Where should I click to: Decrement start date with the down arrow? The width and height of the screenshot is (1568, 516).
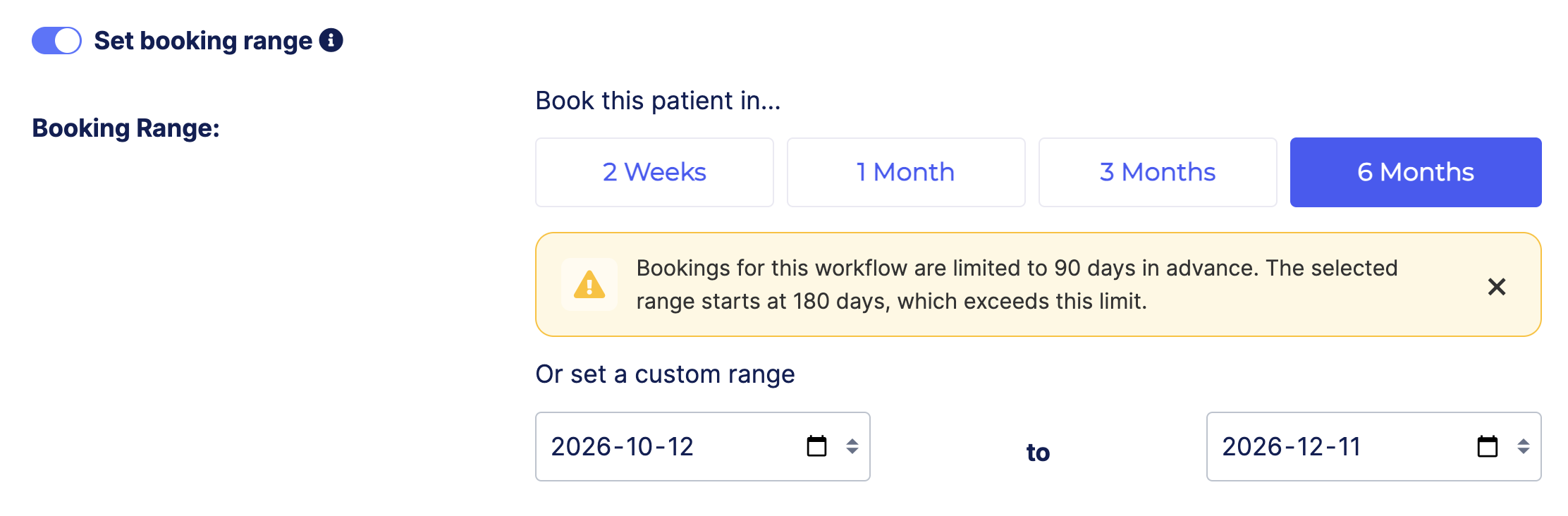[852, 451]
